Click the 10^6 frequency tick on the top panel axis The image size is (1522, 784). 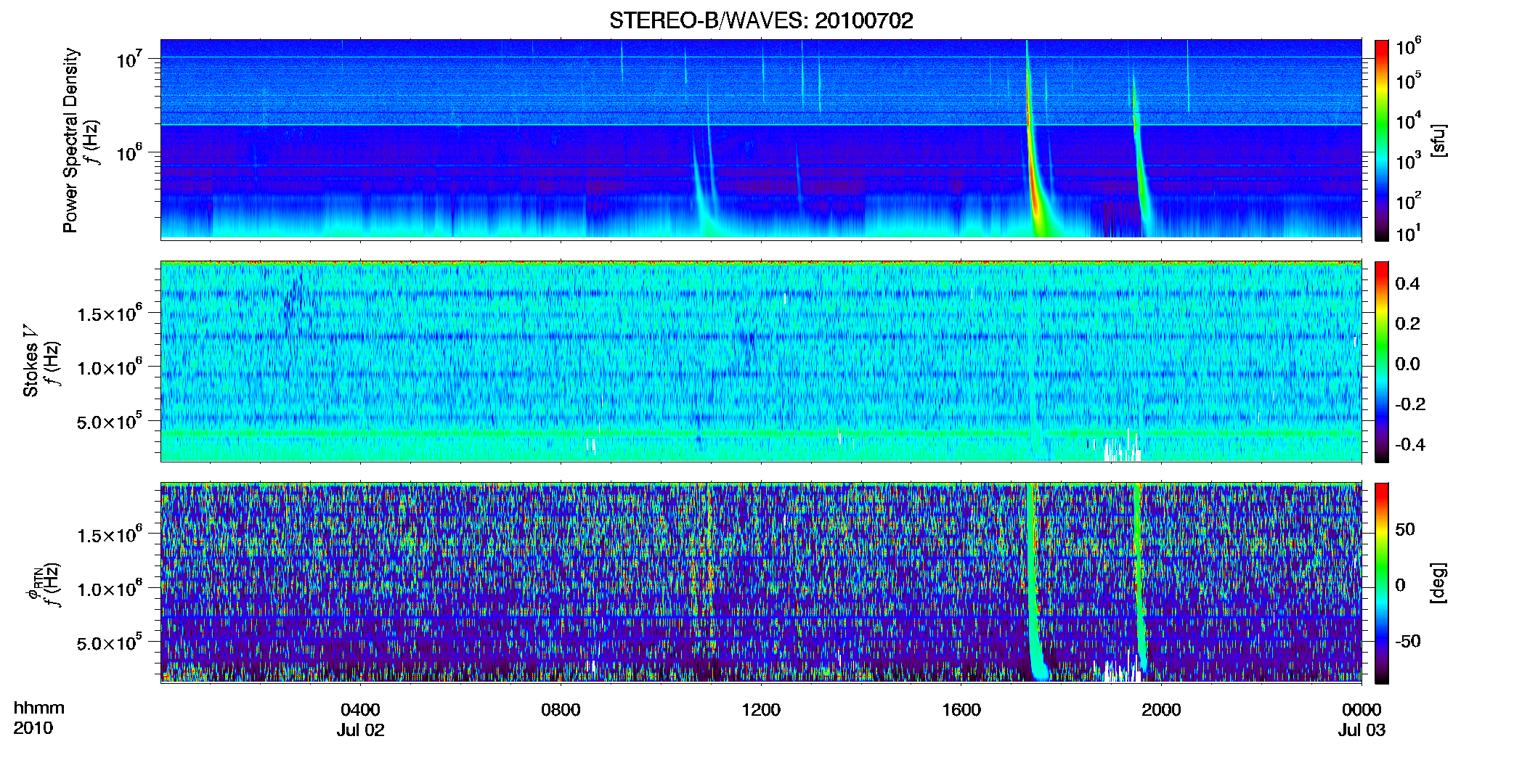click(x=130, y=153)
